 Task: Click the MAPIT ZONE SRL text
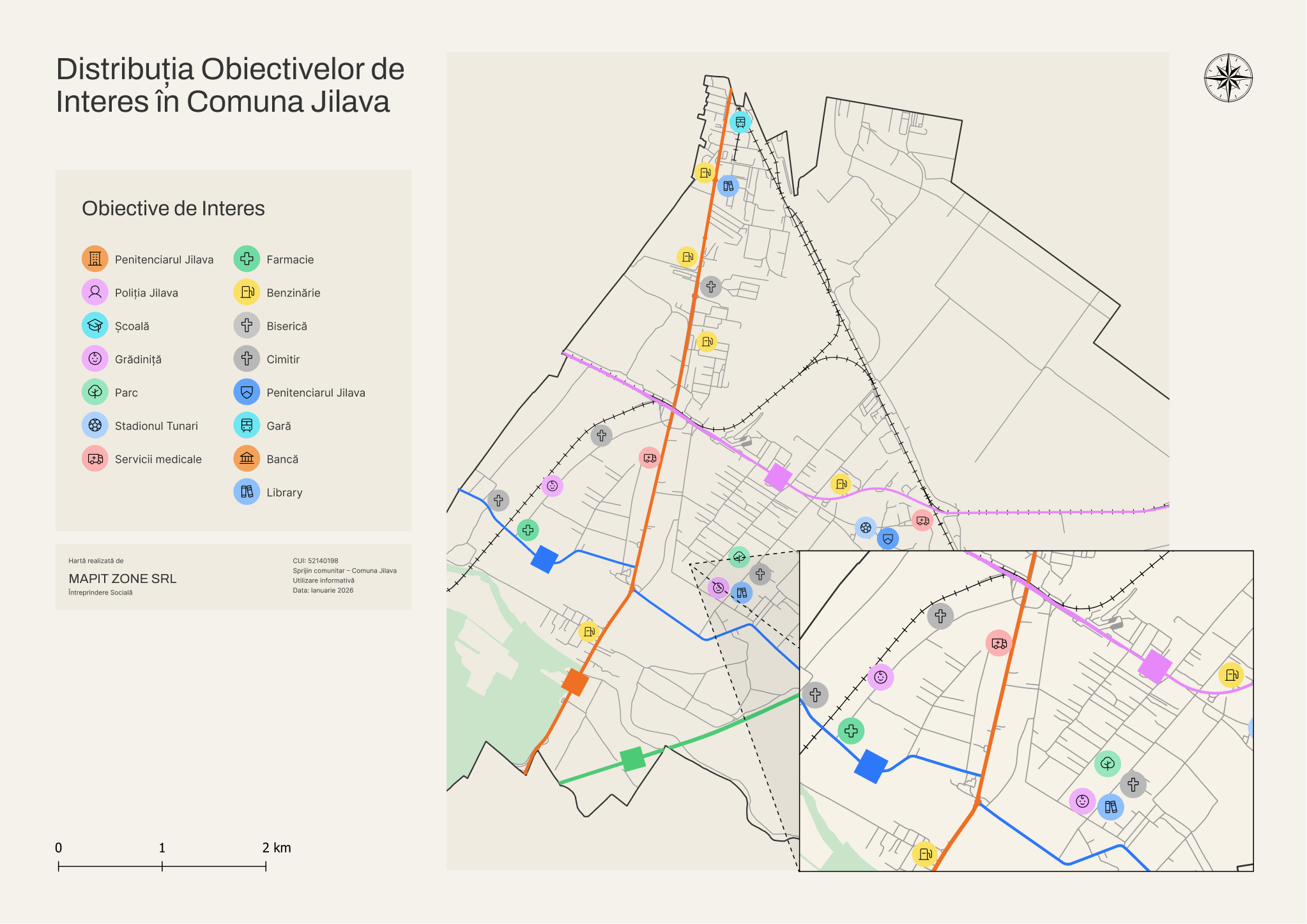pos(123,579)
